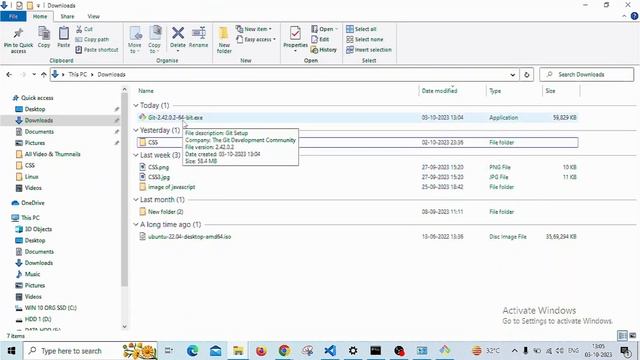The height and width of the screenshot is (360, 640).
Task: Switch to the Share ribbon tab
Action: coord(67,16)
